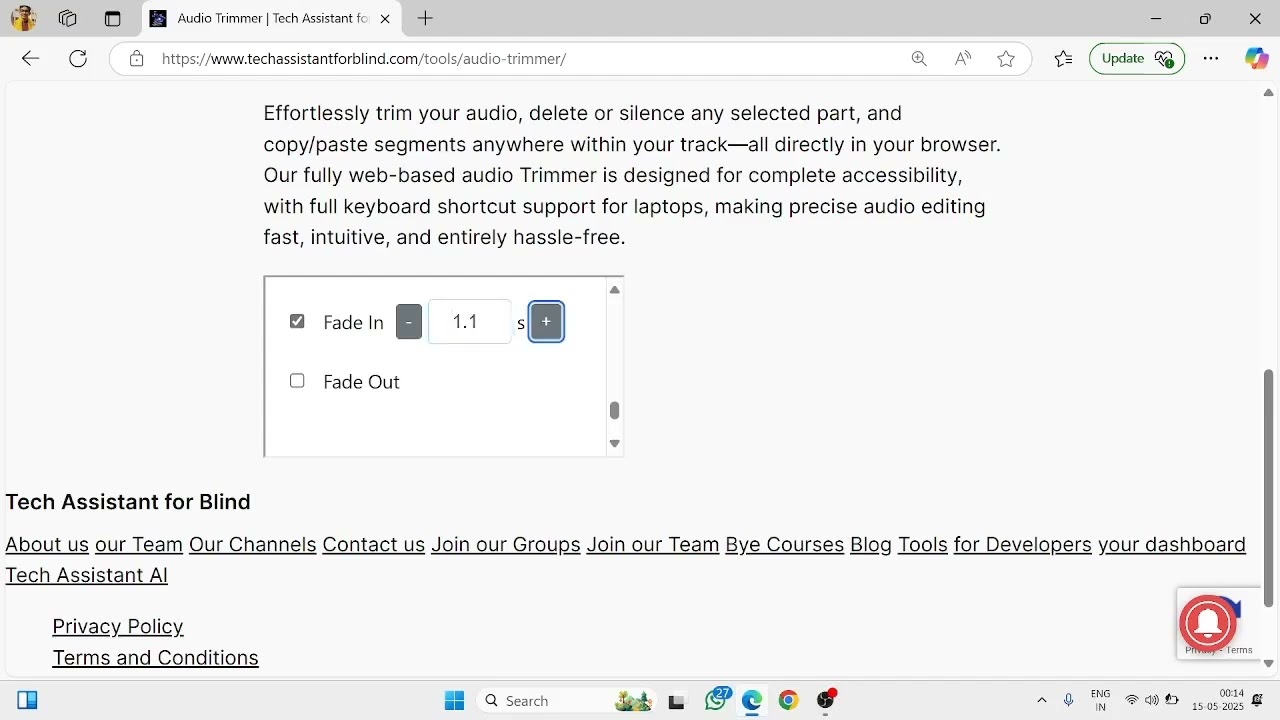This screenshot has width=1280, height=720.
Task: Open the Blog link
Action: (x=870, y=544)
